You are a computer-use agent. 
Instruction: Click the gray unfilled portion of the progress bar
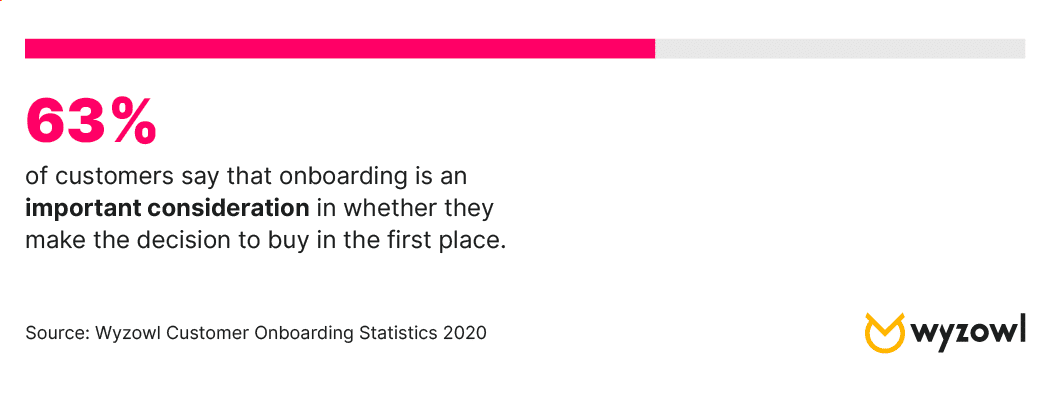[x=840, y=48]
